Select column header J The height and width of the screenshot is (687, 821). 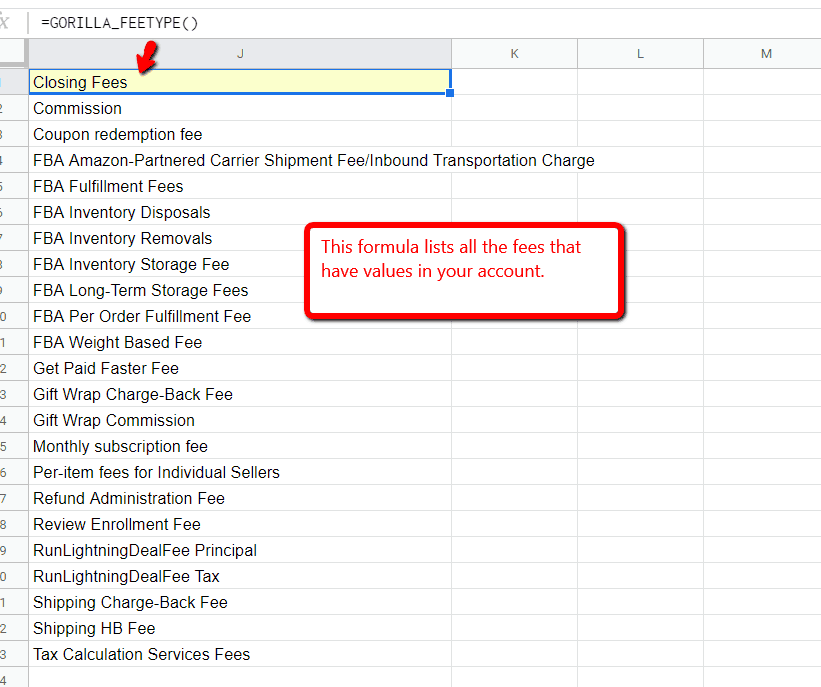click(x=240, y=53)
